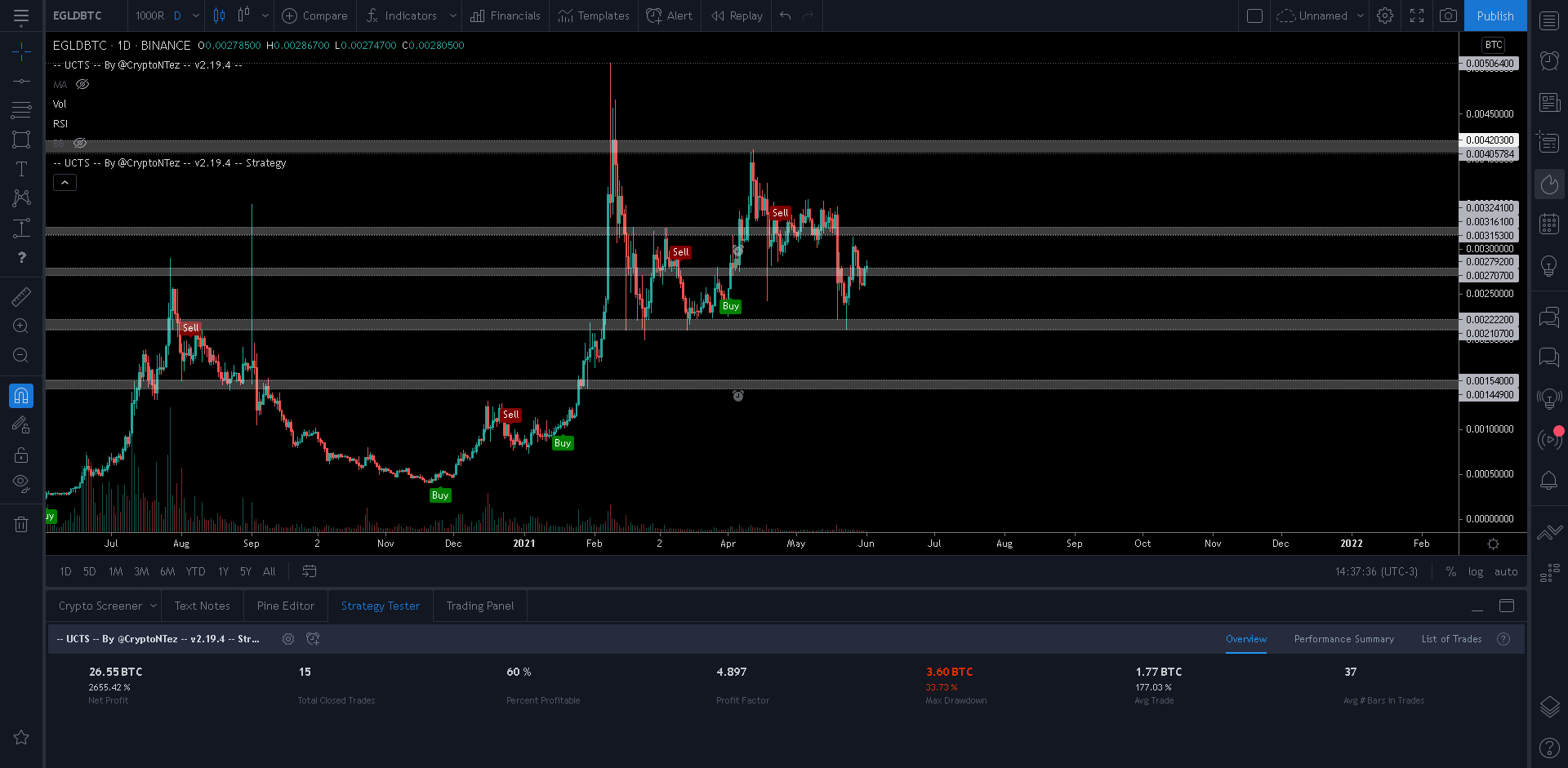
Task: Collapse the UCTS strategy panel chevron
Action: pos(64,182)
